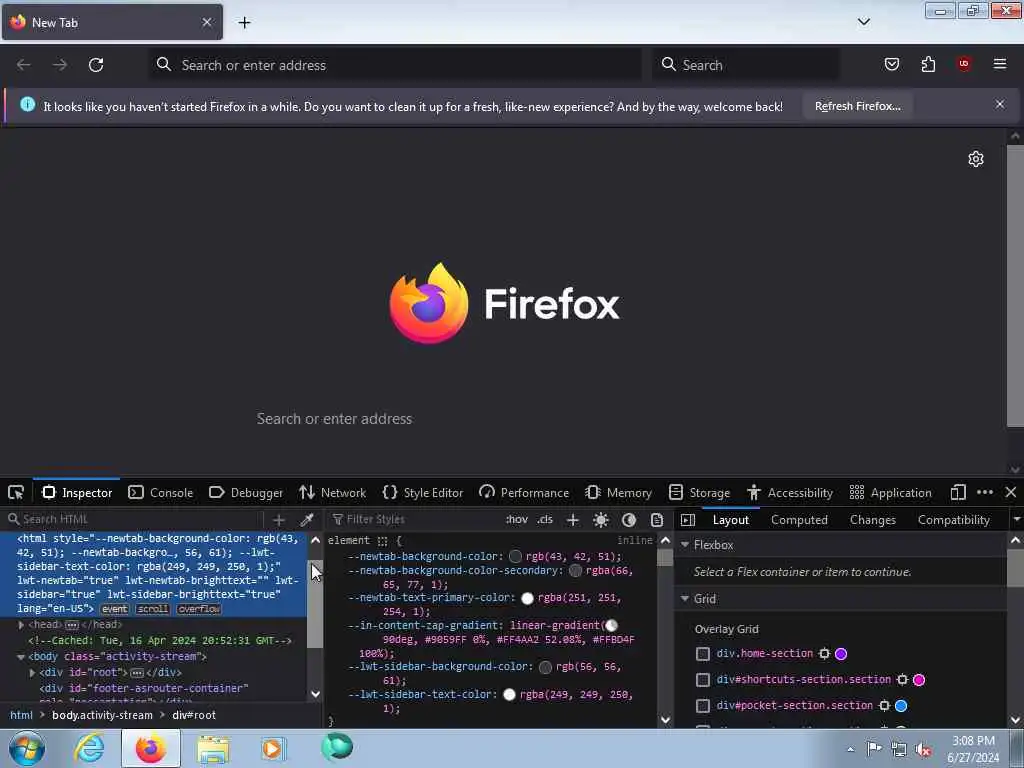The image size is (1024, 768).
Task: Add new CSS rule plus icon
Action: (573, 520)
